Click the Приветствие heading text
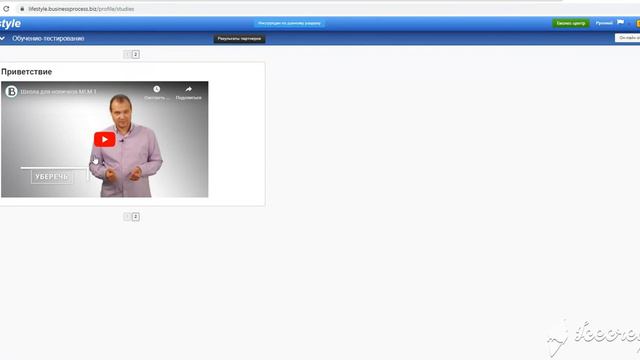 point(27,71)
